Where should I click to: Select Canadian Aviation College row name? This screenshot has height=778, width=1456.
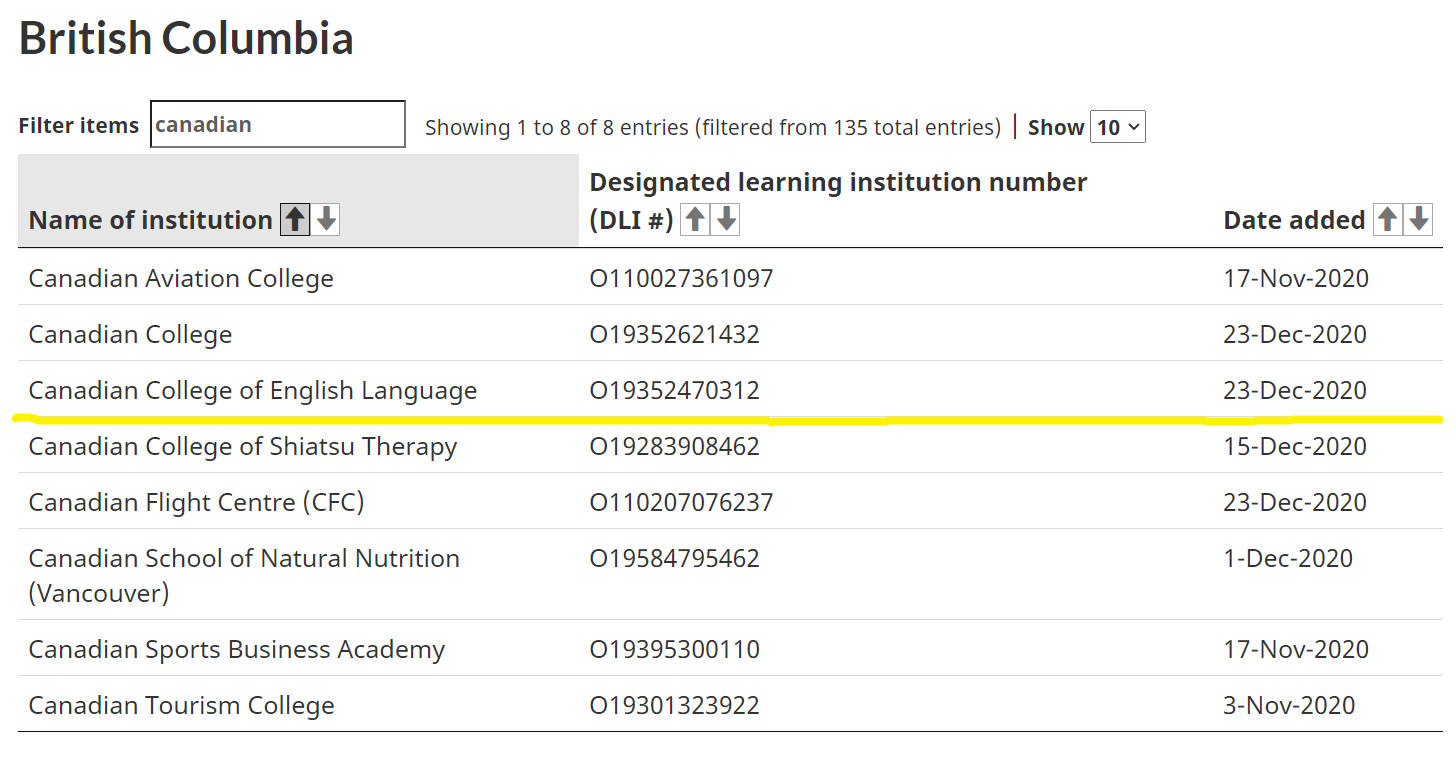pyautogui.click(x=181, y=278)
